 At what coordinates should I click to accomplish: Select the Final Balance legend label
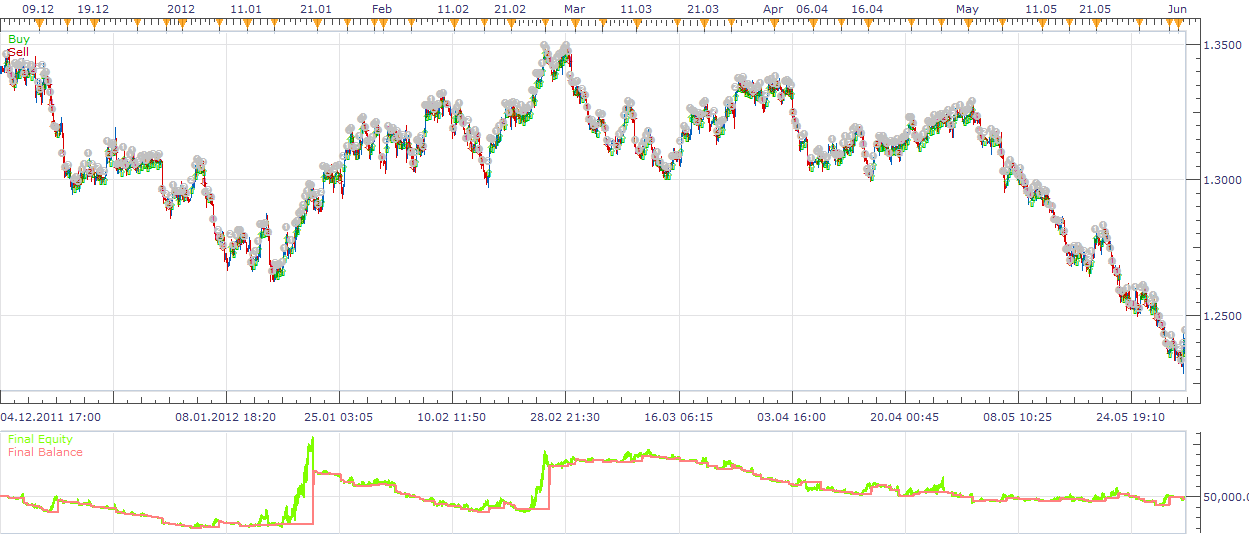pyautogui.click(x=45, y=452)
